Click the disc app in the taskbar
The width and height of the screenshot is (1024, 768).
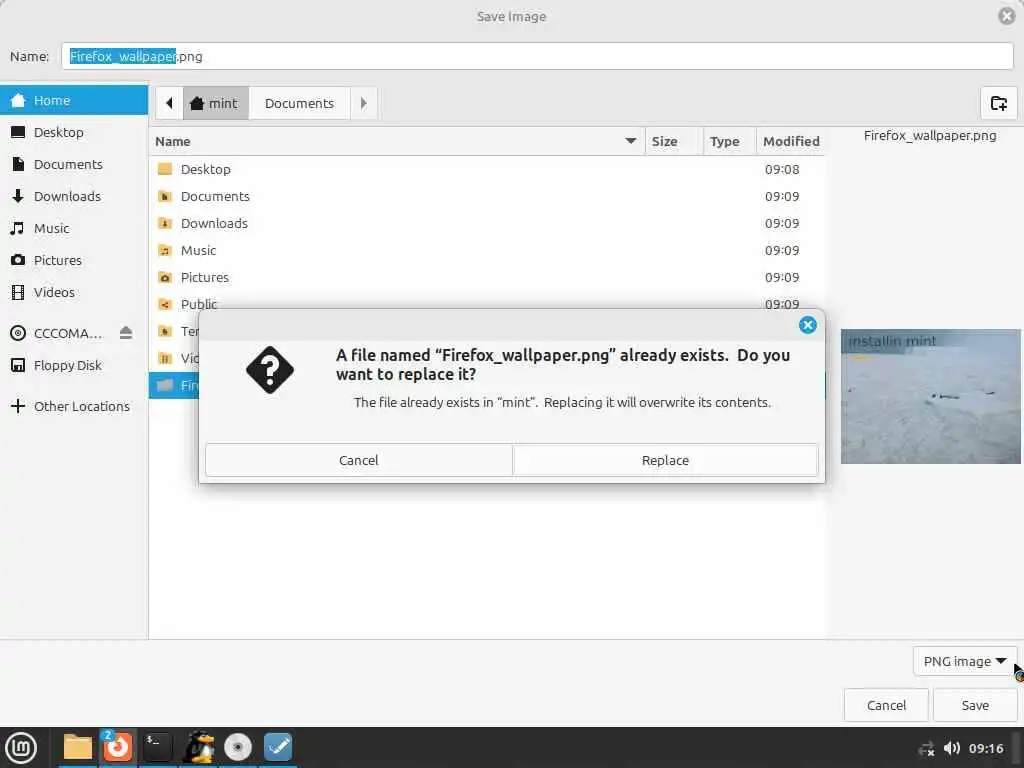click(238, 747)
